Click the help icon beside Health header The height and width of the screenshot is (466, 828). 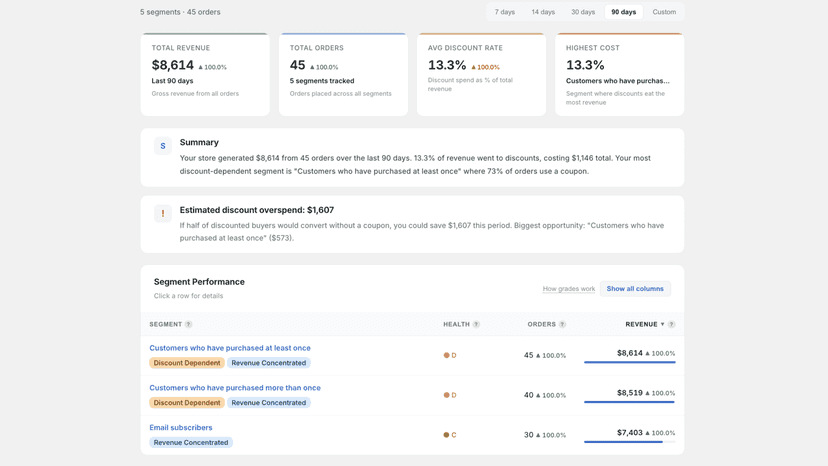click(x=476, y=324)
